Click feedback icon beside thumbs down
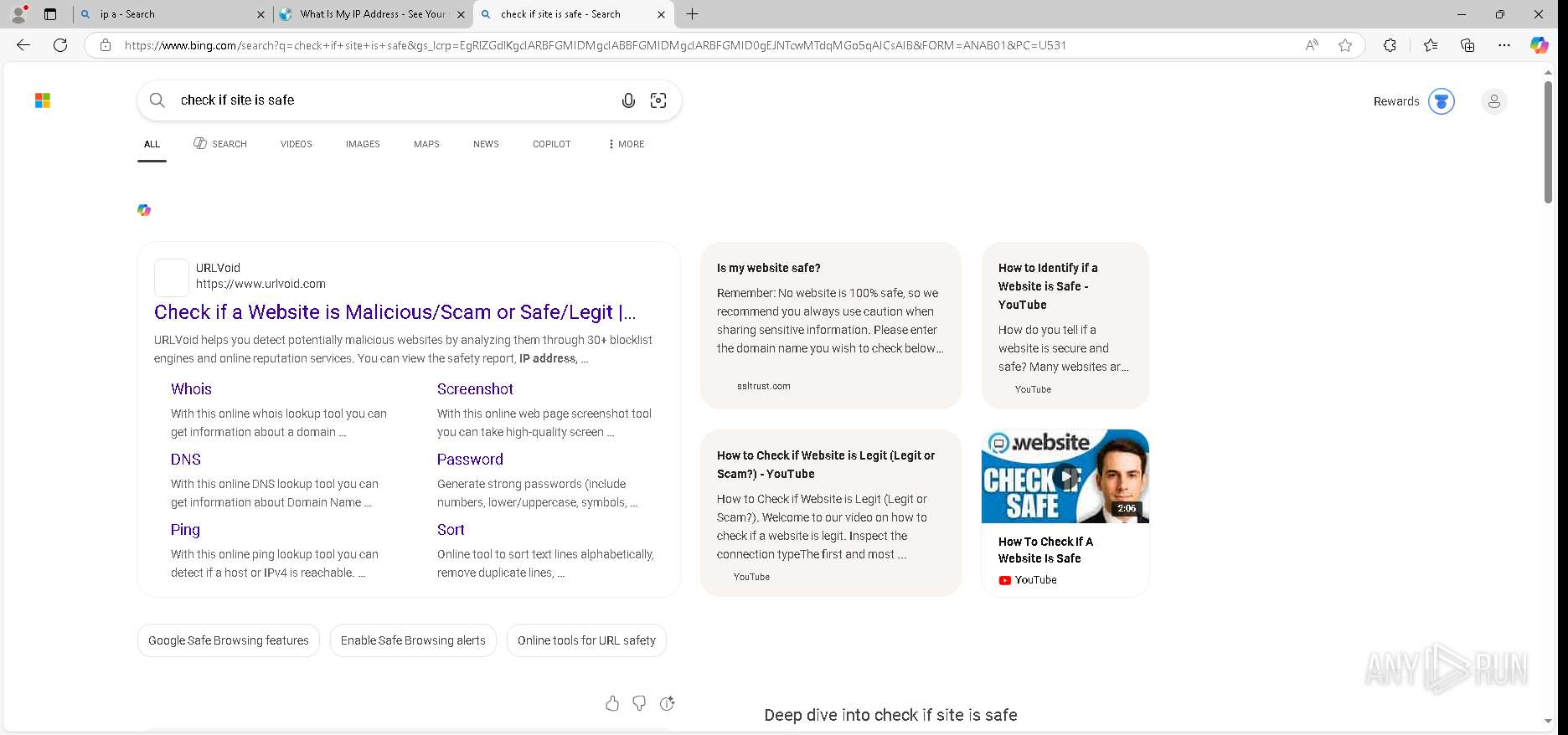 tap(668, 703)
